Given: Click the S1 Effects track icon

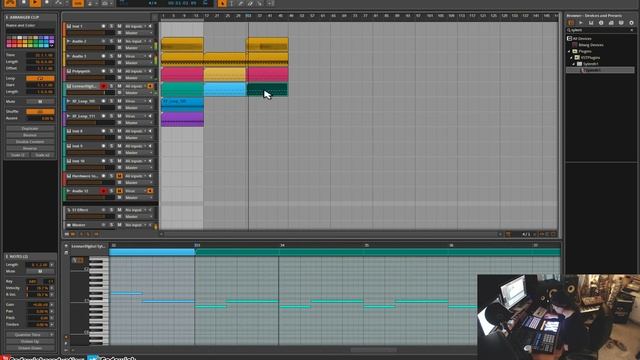Looking at the screenshot, I should coord(69,210).
